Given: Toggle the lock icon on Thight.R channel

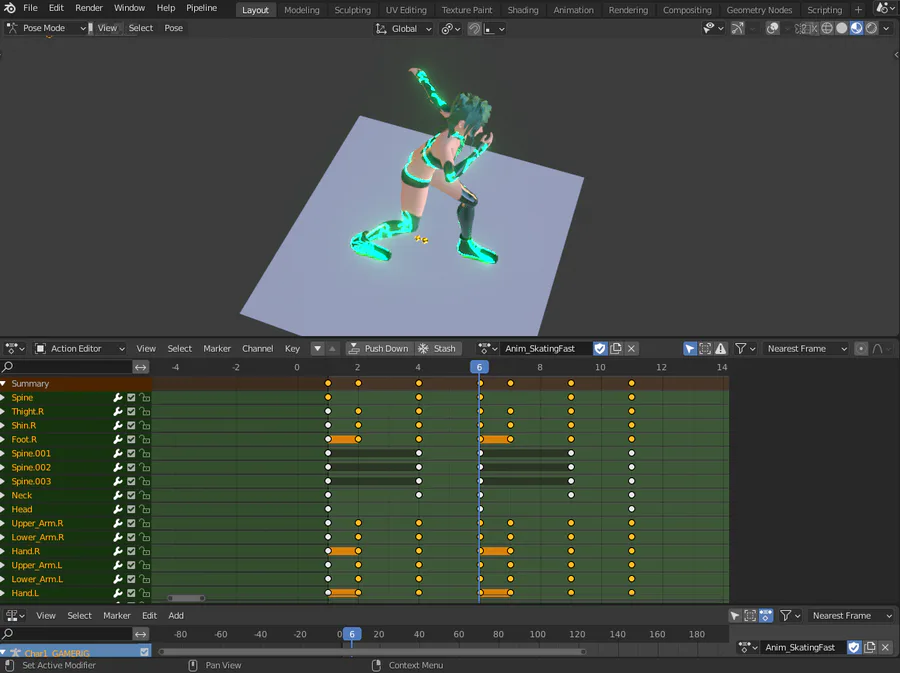Looking at the screenshot, I should (145, 411).
